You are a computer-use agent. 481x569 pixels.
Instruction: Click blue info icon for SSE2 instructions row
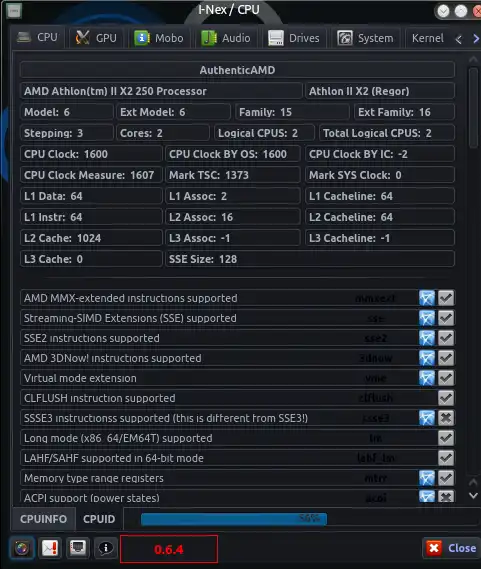[427, 338]
